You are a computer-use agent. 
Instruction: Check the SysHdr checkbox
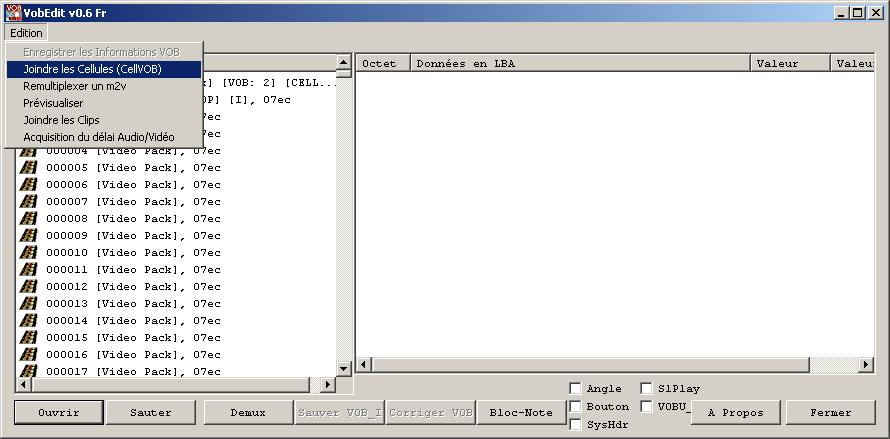coord(575,425)
